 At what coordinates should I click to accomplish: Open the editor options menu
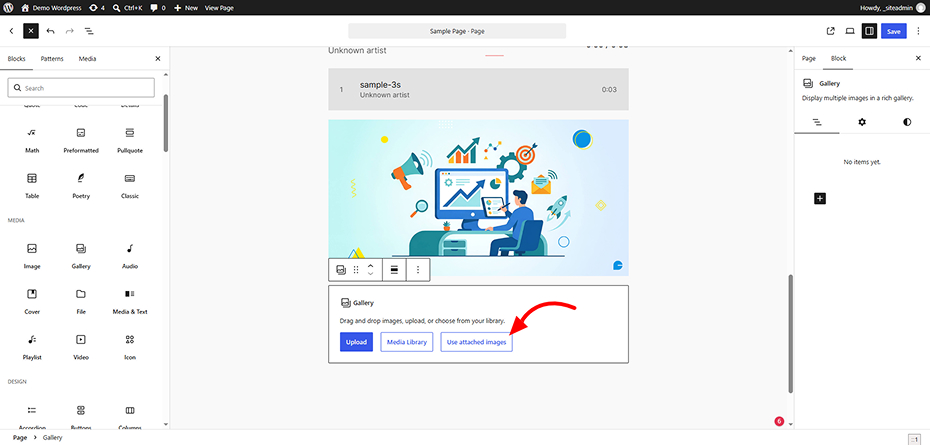[918, 31]
